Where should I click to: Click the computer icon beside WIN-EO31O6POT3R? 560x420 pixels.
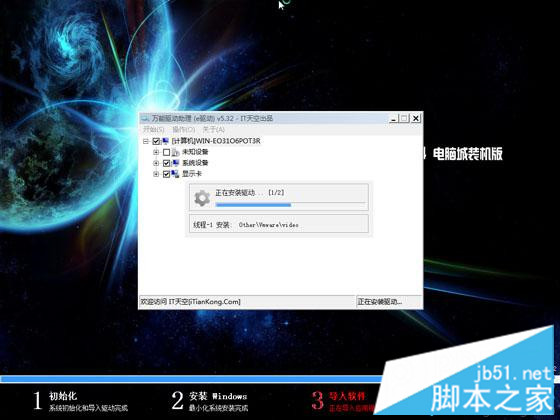tap(166, 141)
